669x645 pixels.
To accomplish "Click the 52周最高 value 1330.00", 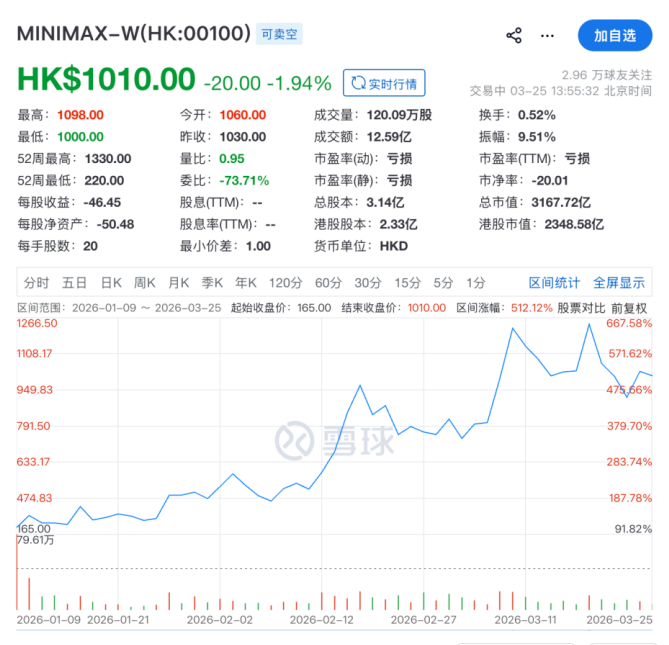I will (108, 159).
